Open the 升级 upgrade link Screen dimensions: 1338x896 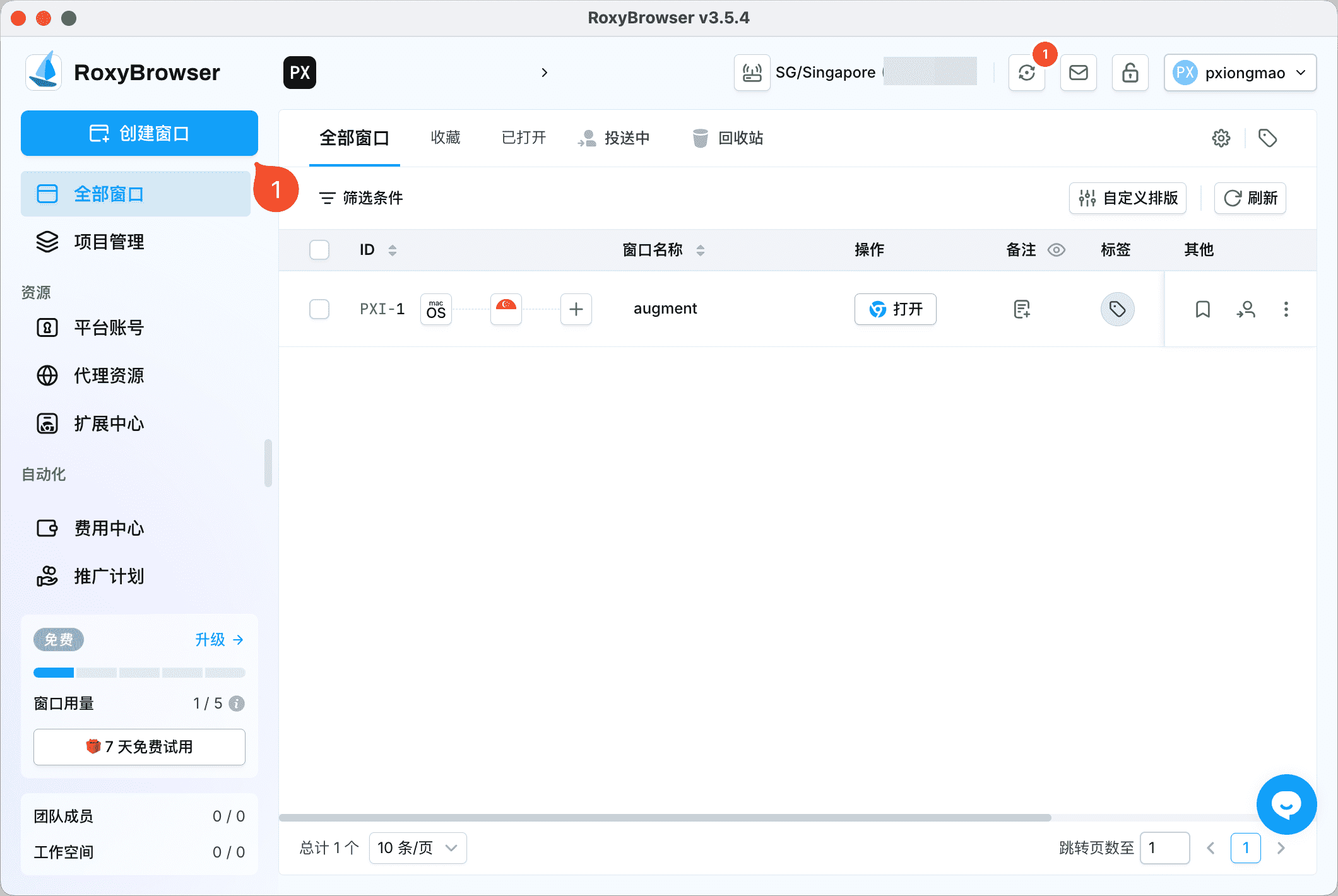(218, 639)
